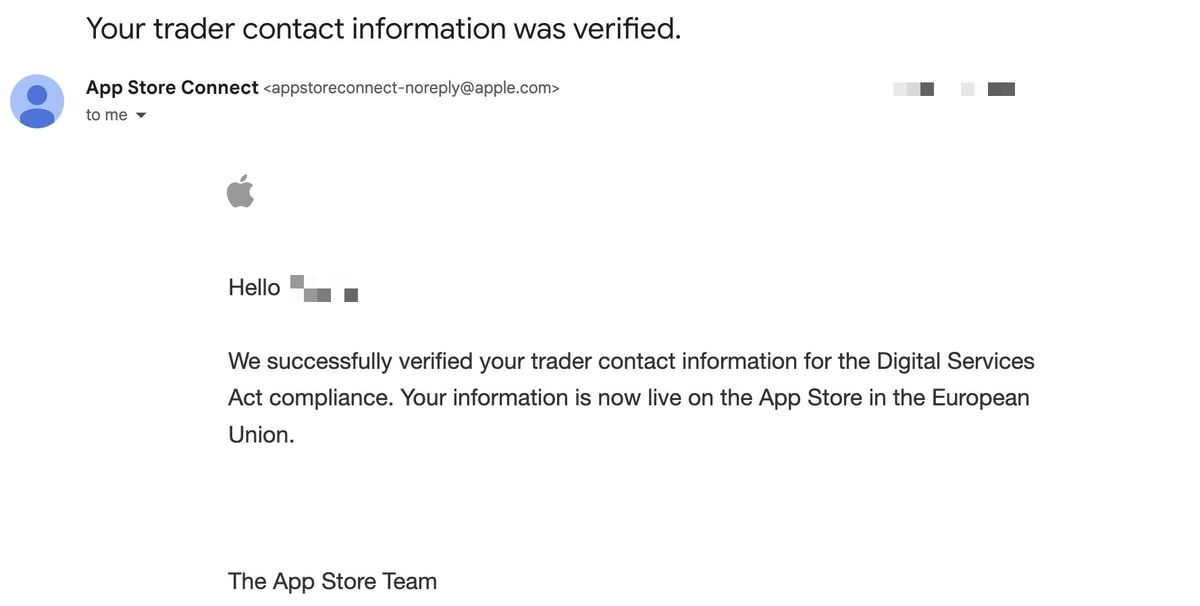Viewport: 1200px width, 606px height.
Task: Click "The App Store Team" signature
Action: [x=332, y=581]
